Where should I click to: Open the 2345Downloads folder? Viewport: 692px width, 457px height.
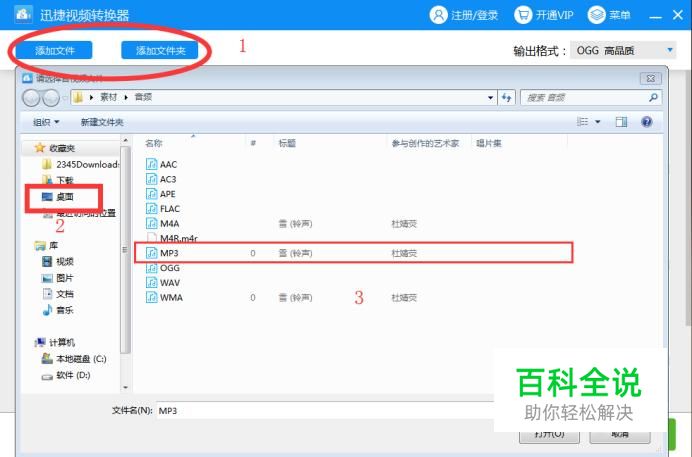click(x=80, y=165)
